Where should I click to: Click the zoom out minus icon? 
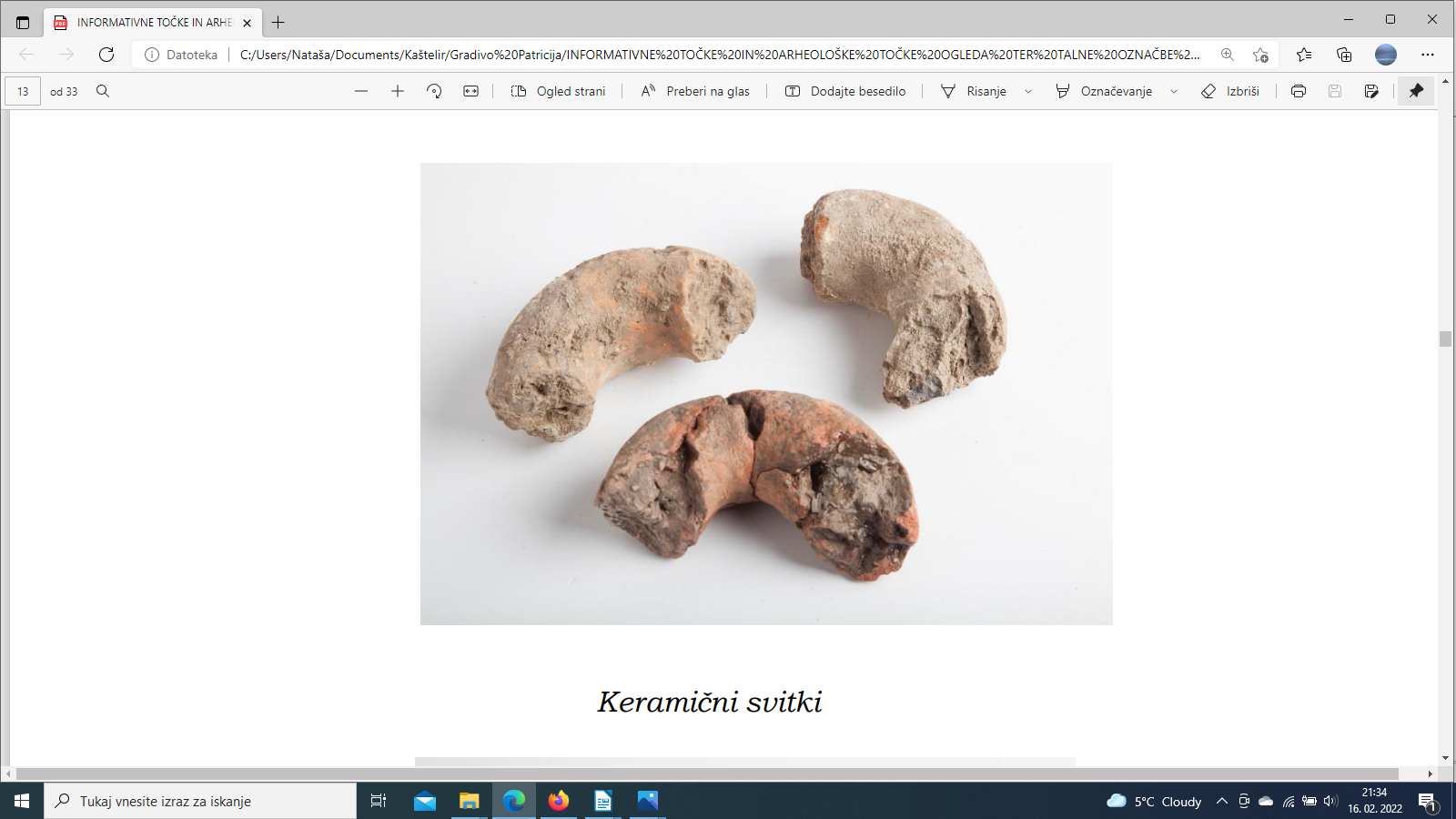pyautogui.click(x=361, y=91)
